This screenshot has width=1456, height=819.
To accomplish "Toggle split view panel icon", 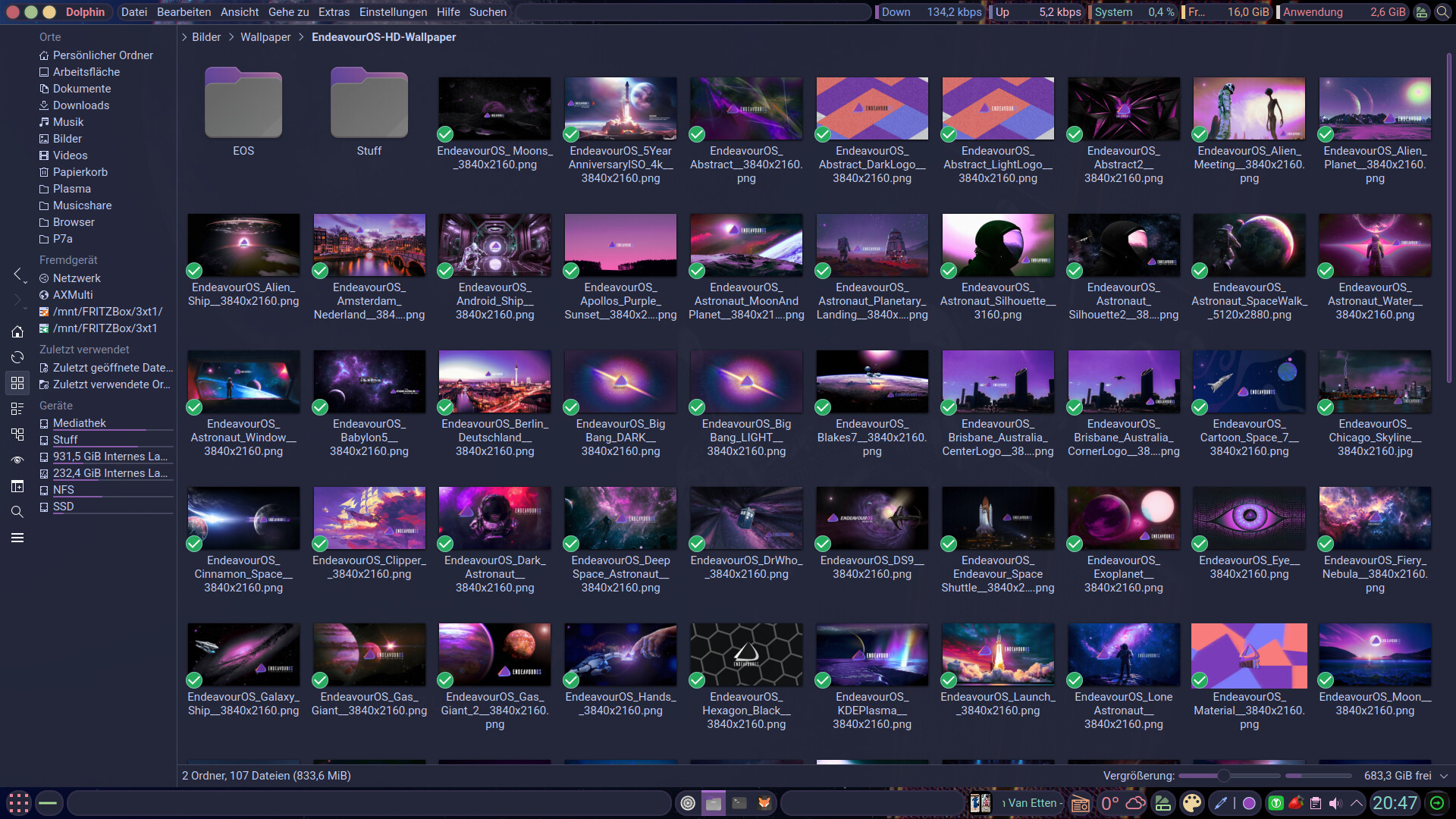I will click(x=17, y=486).
